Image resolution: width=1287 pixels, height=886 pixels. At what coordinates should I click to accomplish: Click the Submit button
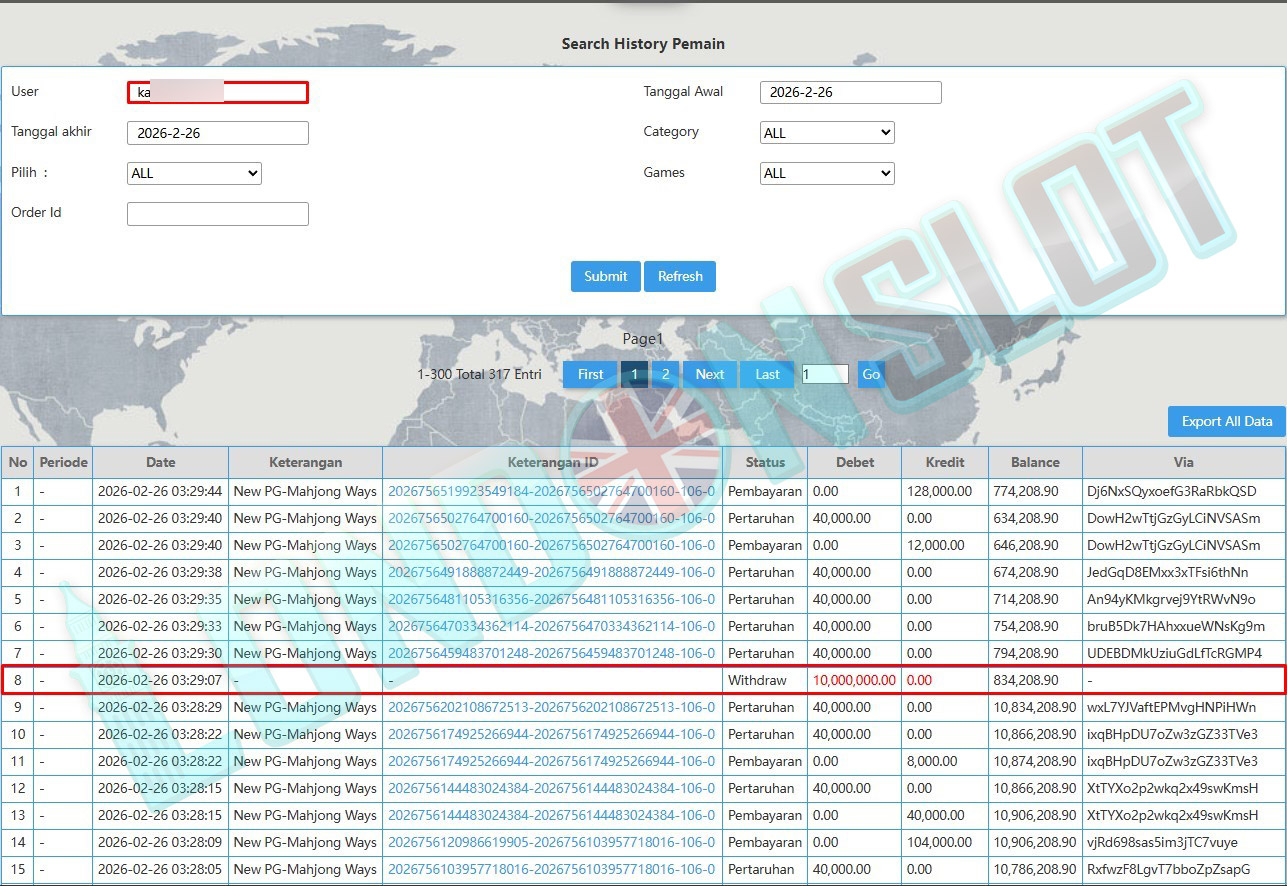pos(605,277)
